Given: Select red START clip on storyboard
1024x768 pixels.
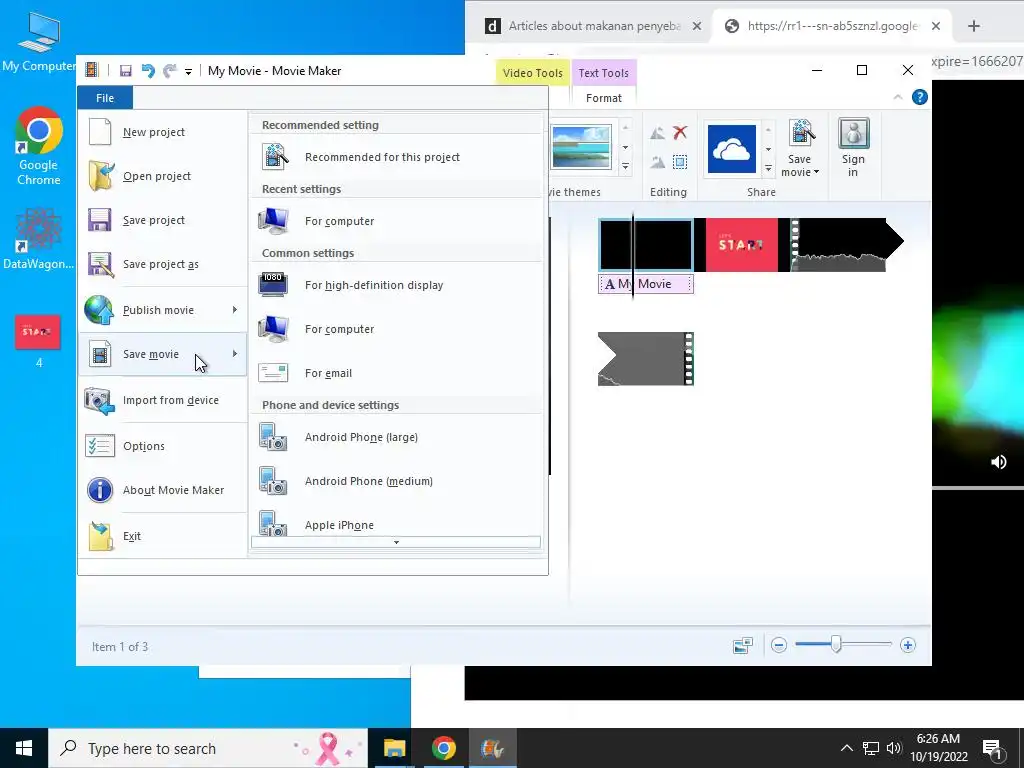Looking at the screenshot, I should 741,245.
